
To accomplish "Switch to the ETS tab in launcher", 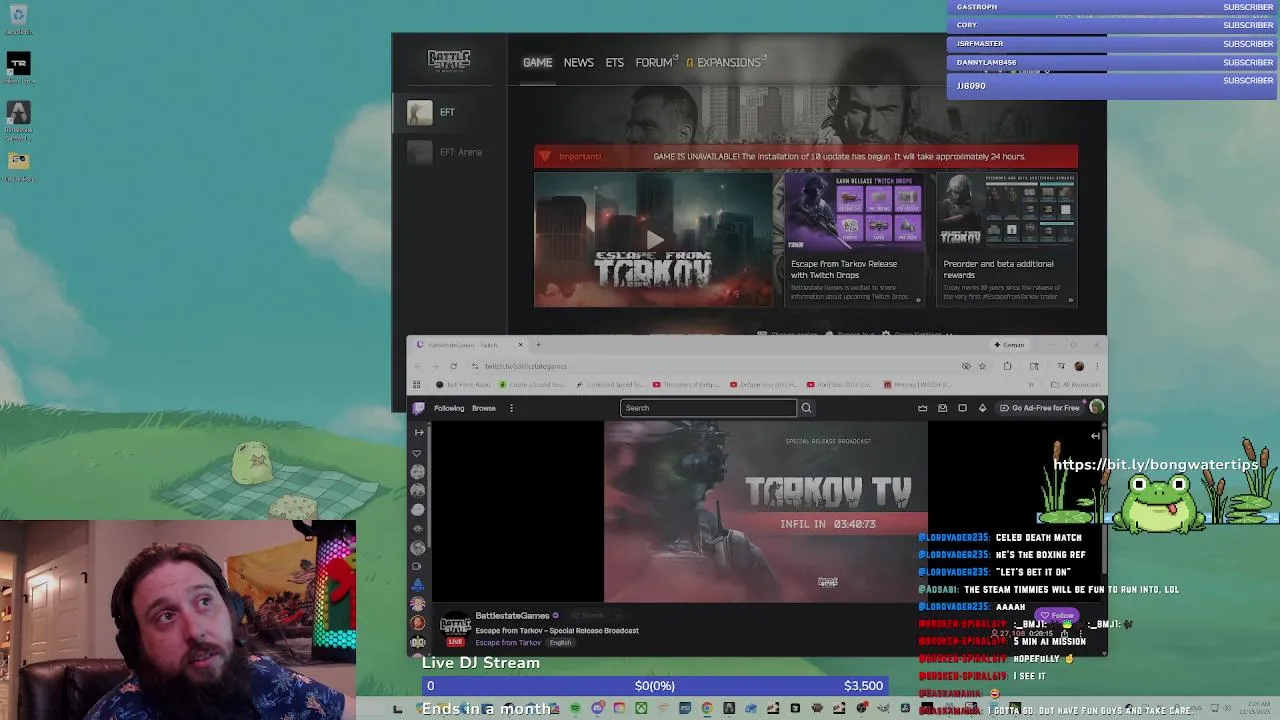I will click(614, 62).
